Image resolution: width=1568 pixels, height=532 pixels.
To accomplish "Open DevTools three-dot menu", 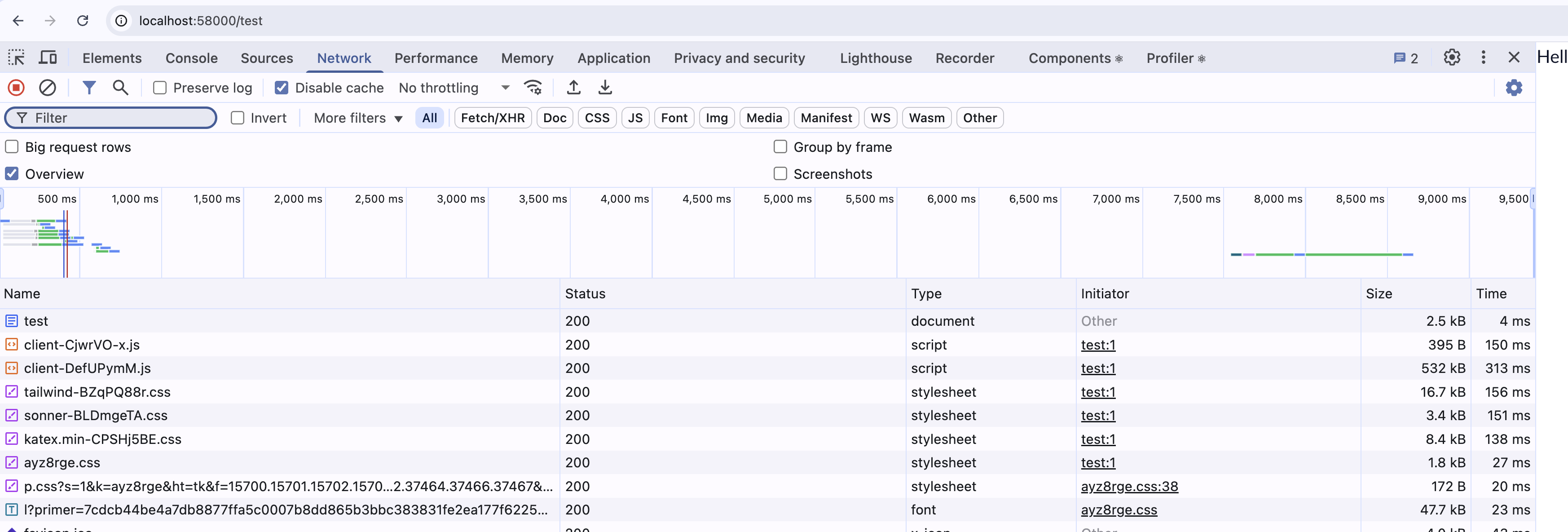I will pyautogui.click(x=1484, y=57).
